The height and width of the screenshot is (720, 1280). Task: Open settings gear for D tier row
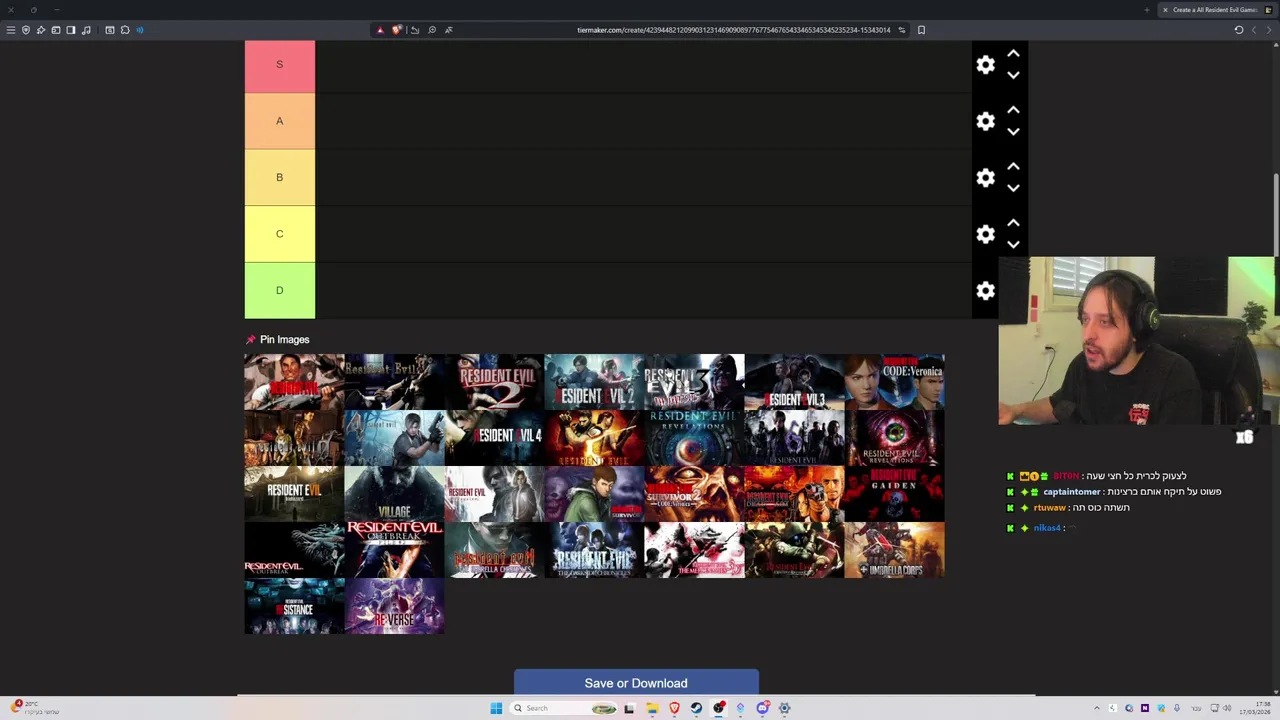(985, 291)
